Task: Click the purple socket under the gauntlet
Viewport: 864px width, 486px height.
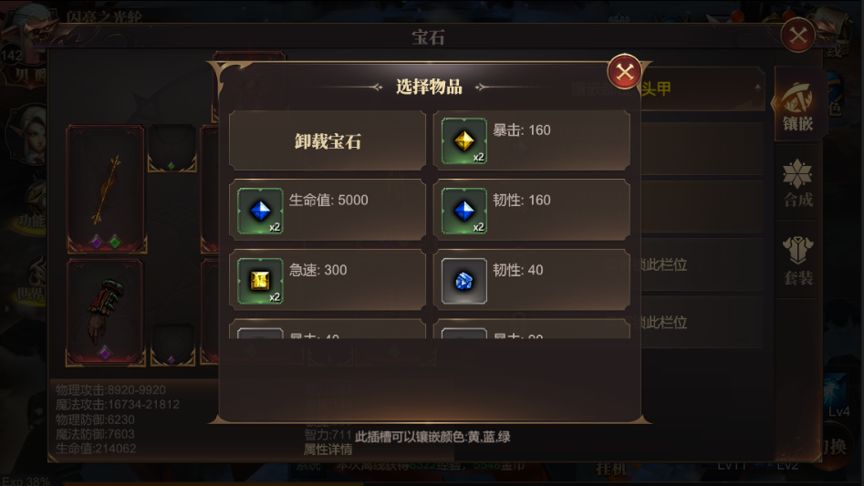Action: point(105,353)
